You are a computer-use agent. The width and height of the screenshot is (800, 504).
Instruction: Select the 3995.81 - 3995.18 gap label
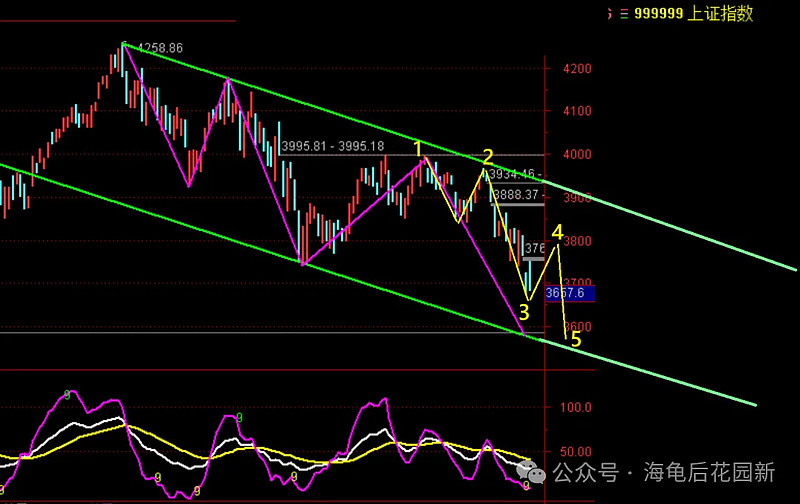coord(333,146)
